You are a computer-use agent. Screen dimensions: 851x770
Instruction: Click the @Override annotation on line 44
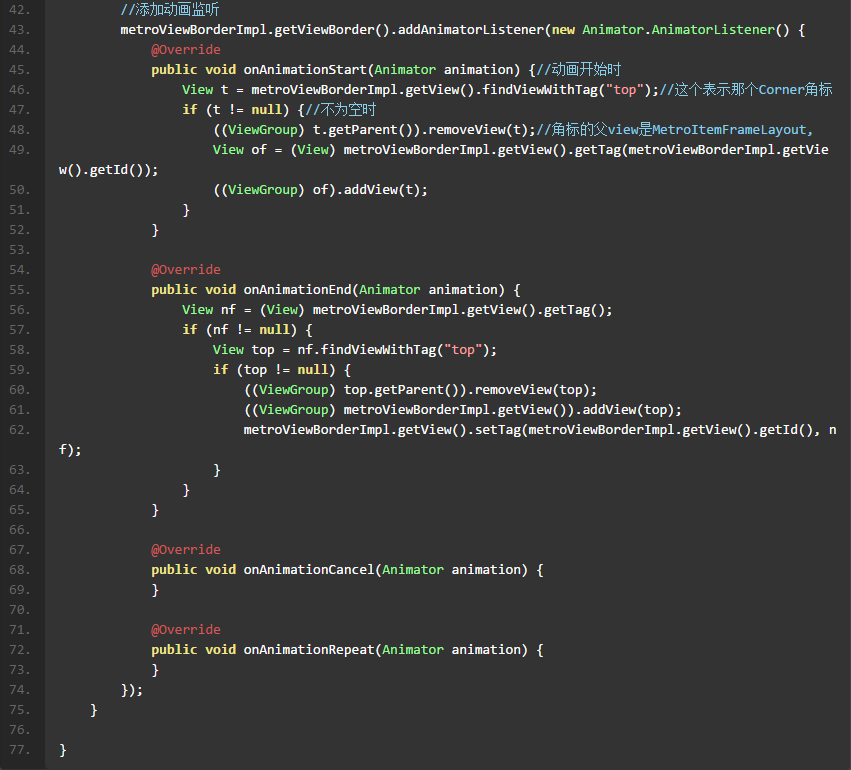(x=186, y=50)
